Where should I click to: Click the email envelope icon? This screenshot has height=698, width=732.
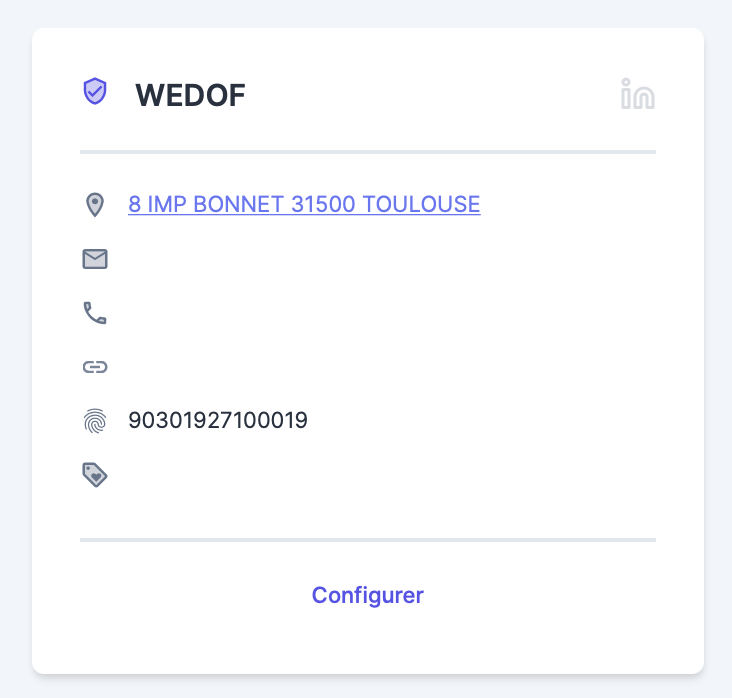[x=95, y=260]
